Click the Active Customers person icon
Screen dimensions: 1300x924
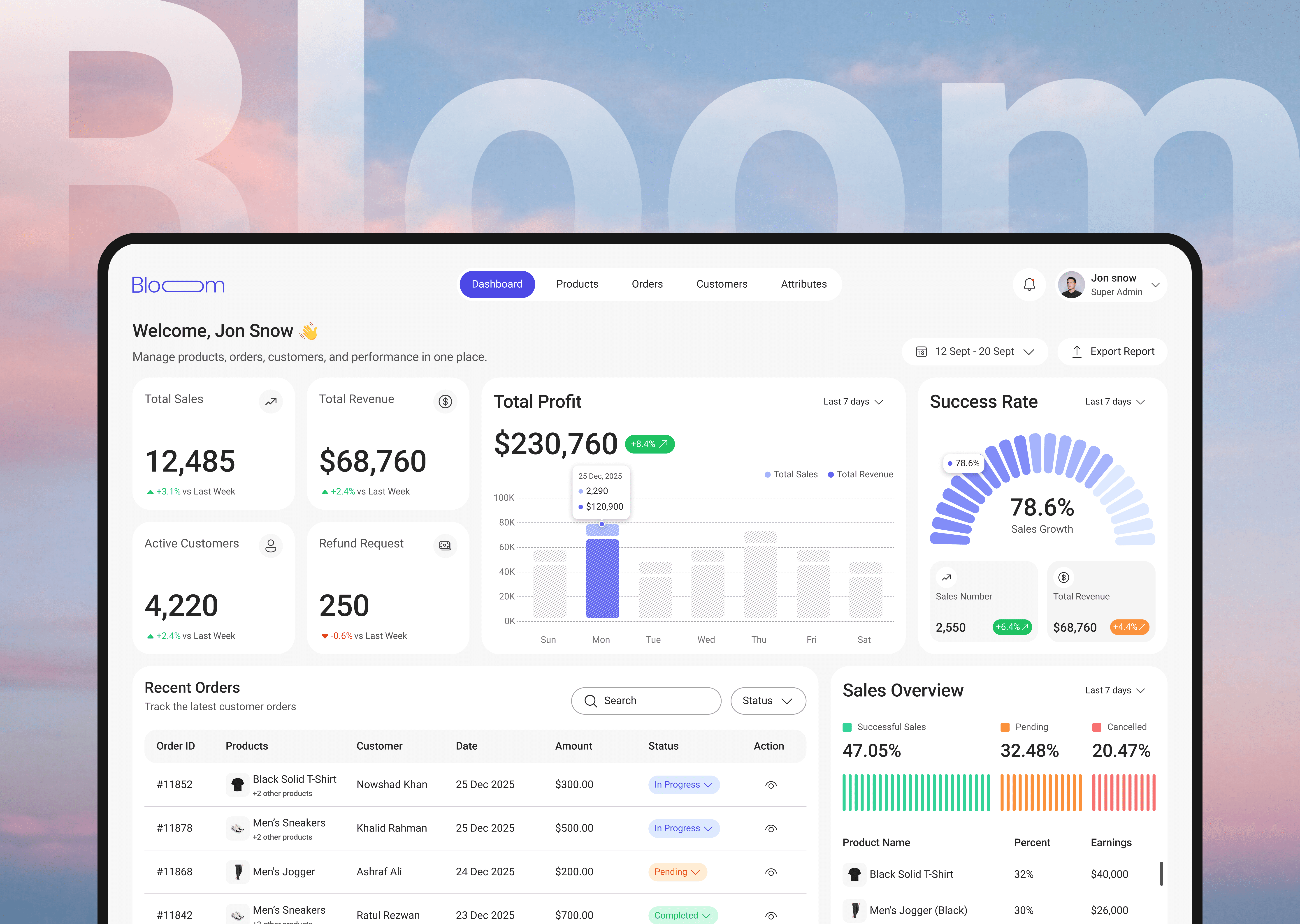click(271, 546)
